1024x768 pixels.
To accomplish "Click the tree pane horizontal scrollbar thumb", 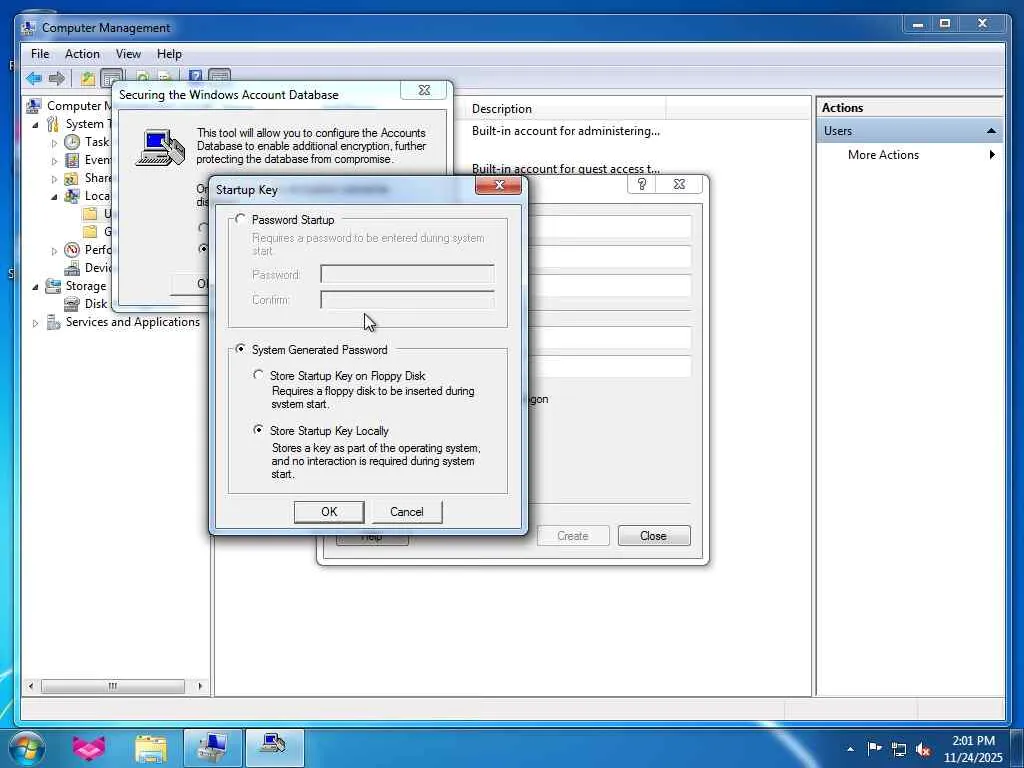I will (113, 686).
